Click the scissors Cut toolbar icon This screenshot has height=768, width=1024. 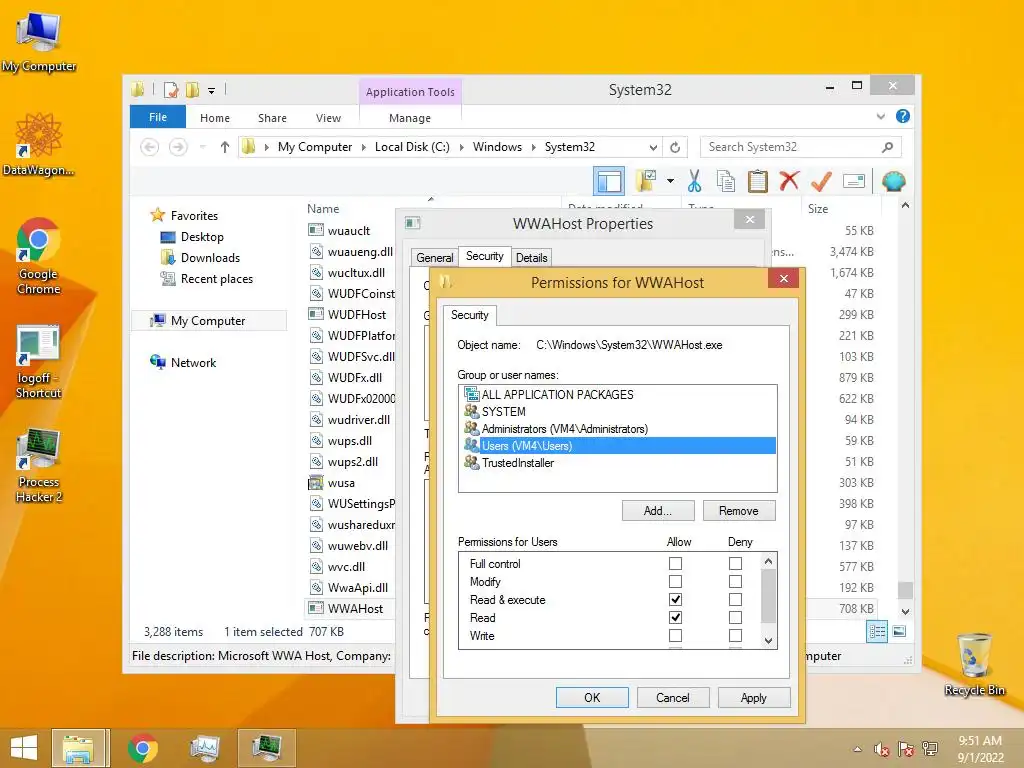(694, 181)
